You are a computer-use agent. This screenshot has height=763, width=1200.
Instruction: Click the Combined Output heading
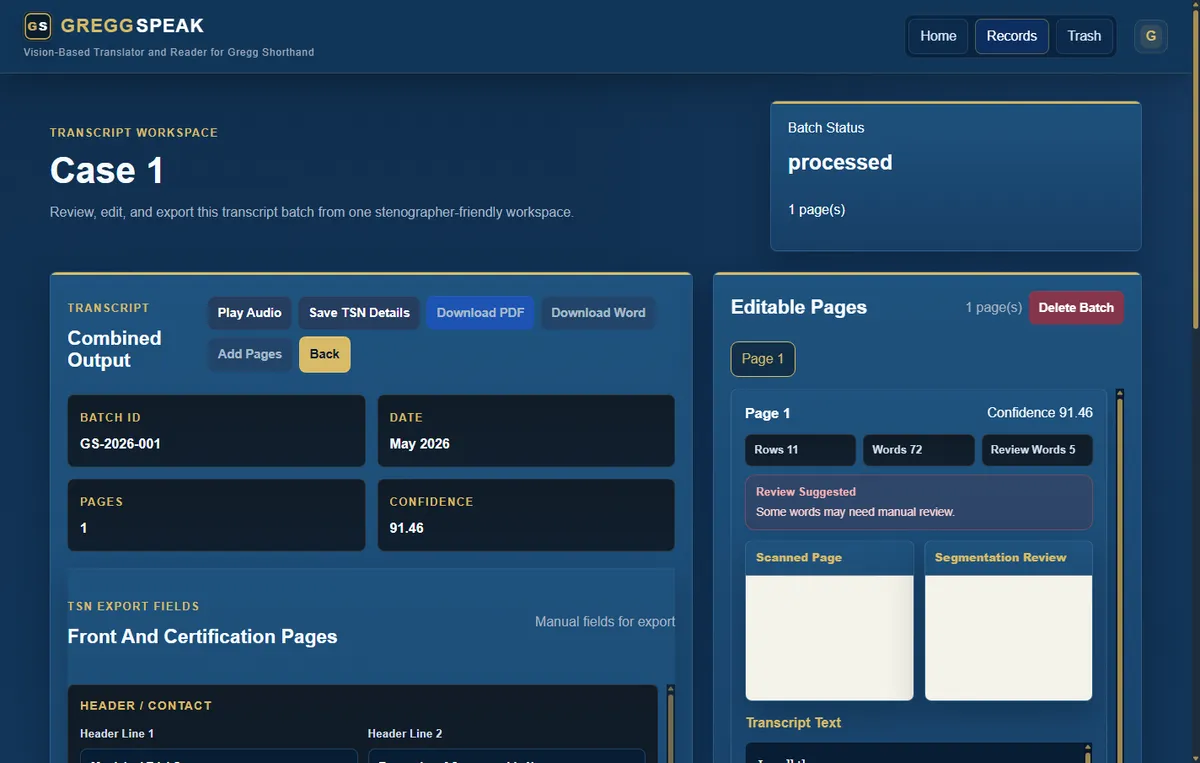[x=114, y=349]
